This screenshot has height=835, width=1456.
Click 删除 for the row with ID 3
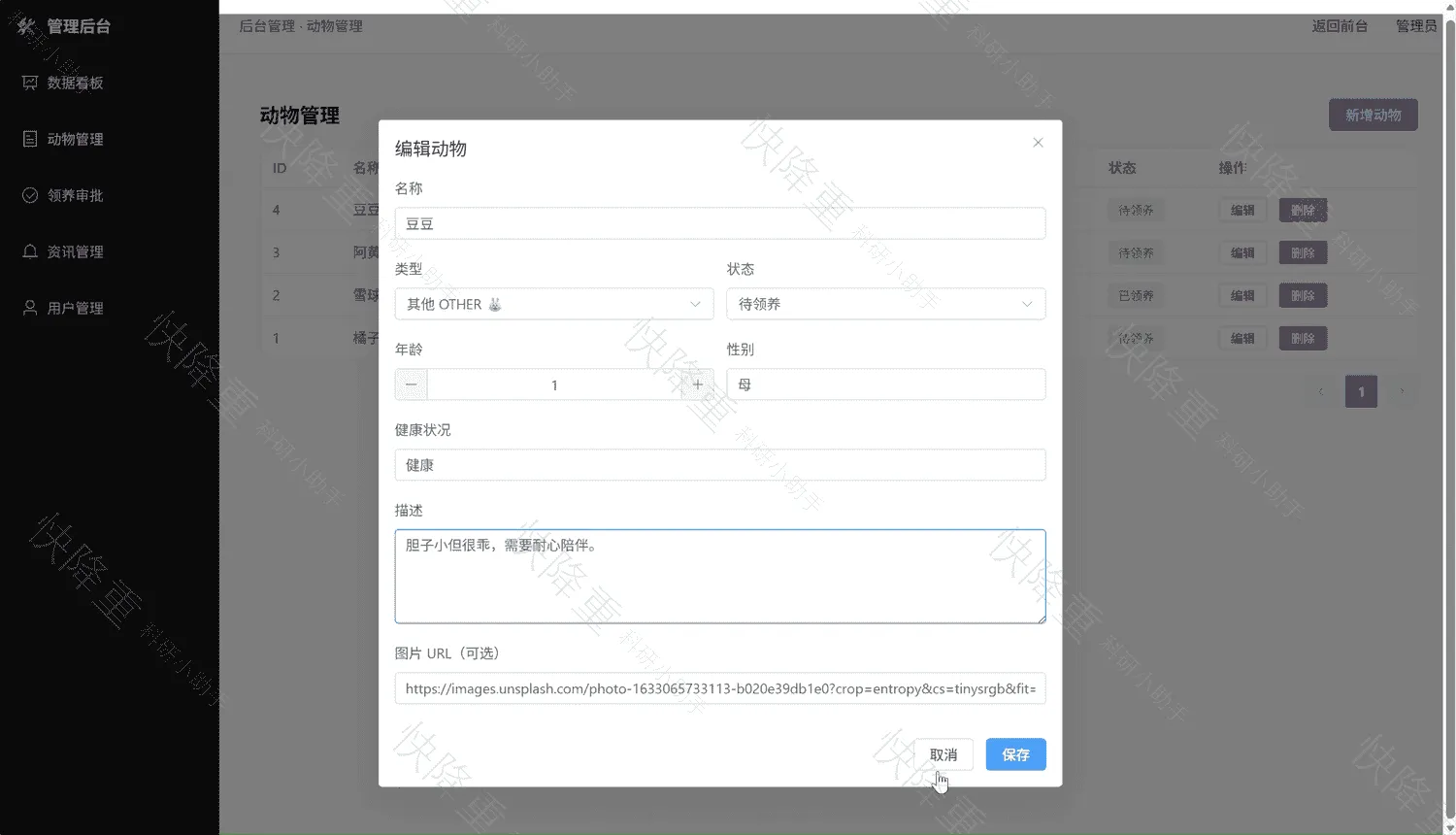tap(1303, 252)
